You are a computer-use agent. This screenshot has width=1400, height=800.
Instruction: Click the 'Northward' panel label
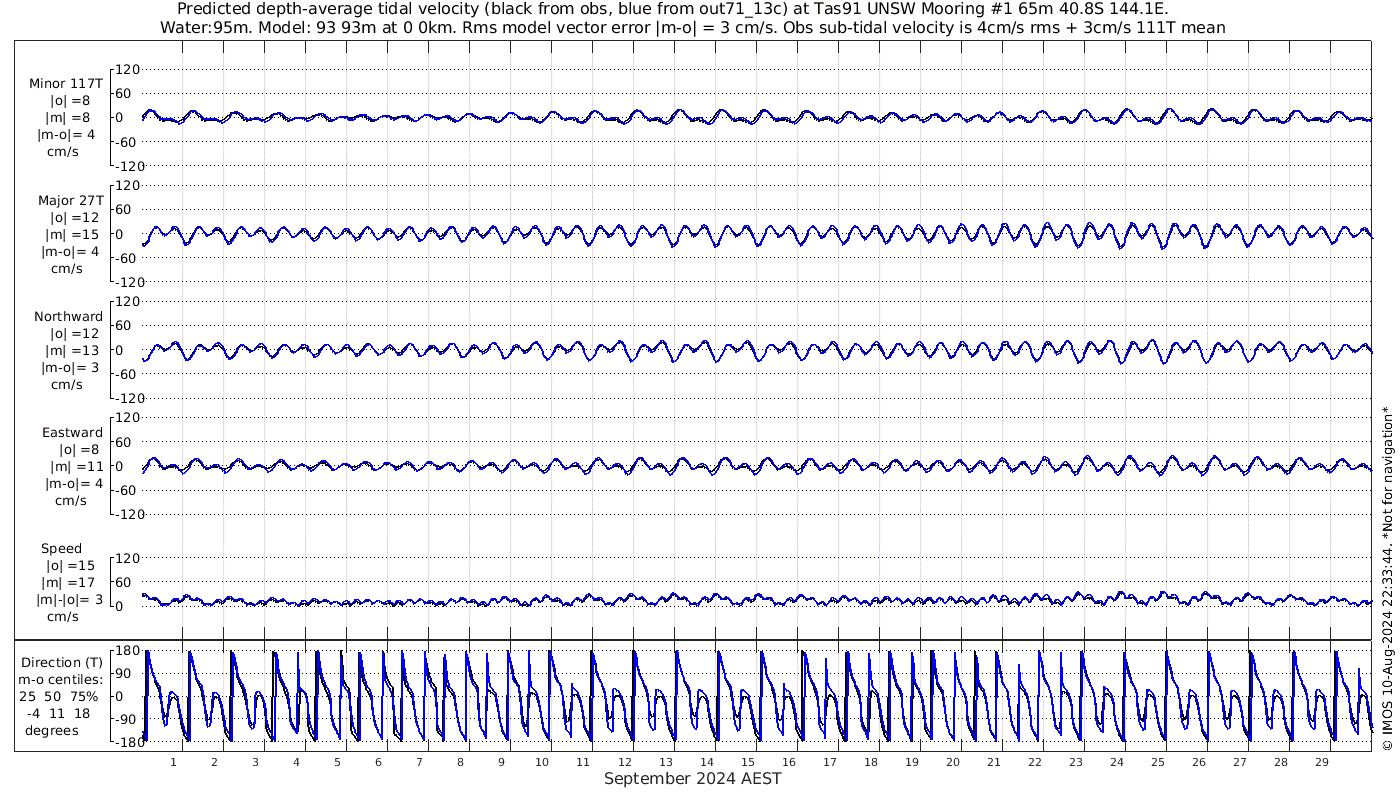pos(68,317)
